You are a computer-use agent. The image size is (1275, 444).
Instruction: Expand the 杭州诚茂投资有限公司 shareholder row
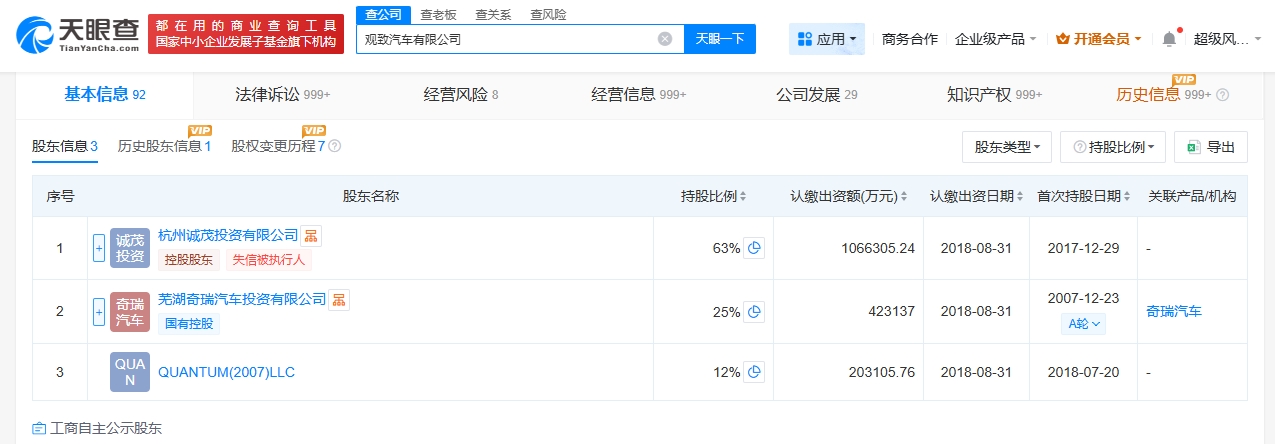(99, 248)
